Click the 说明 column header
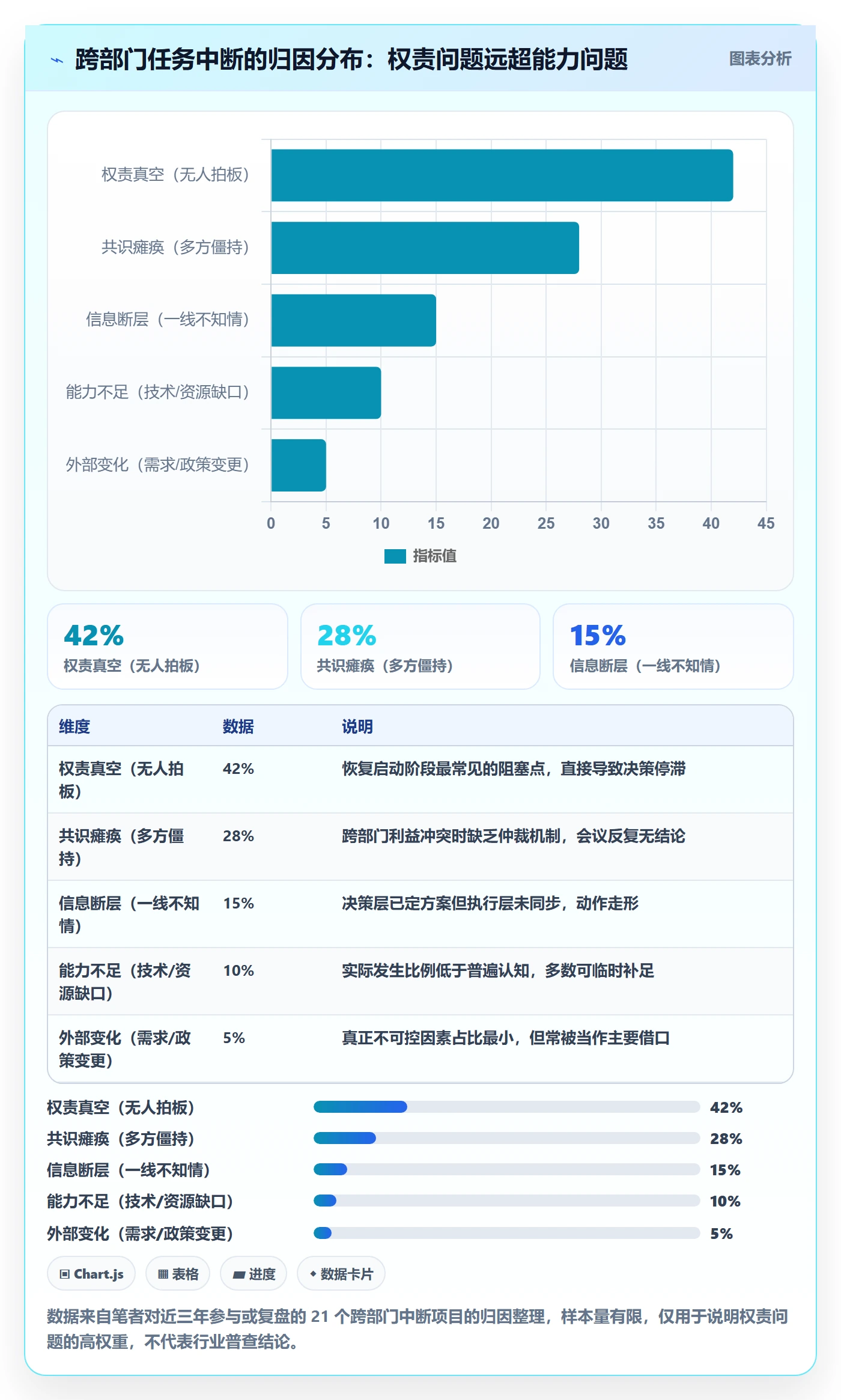 [357, 726]
